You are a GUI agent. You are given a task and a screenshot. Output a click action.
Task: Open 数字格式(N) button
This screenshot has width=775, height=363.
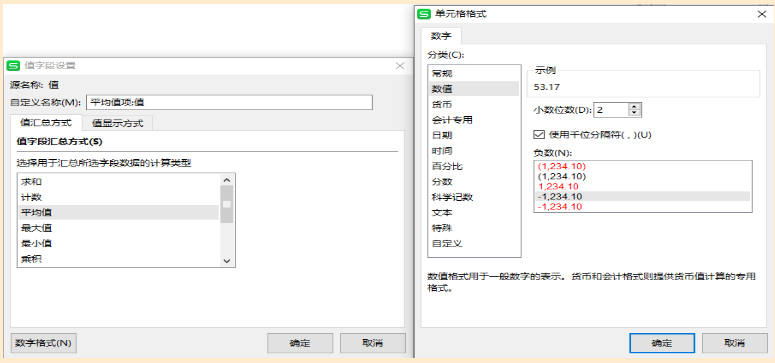pos(43,343)
